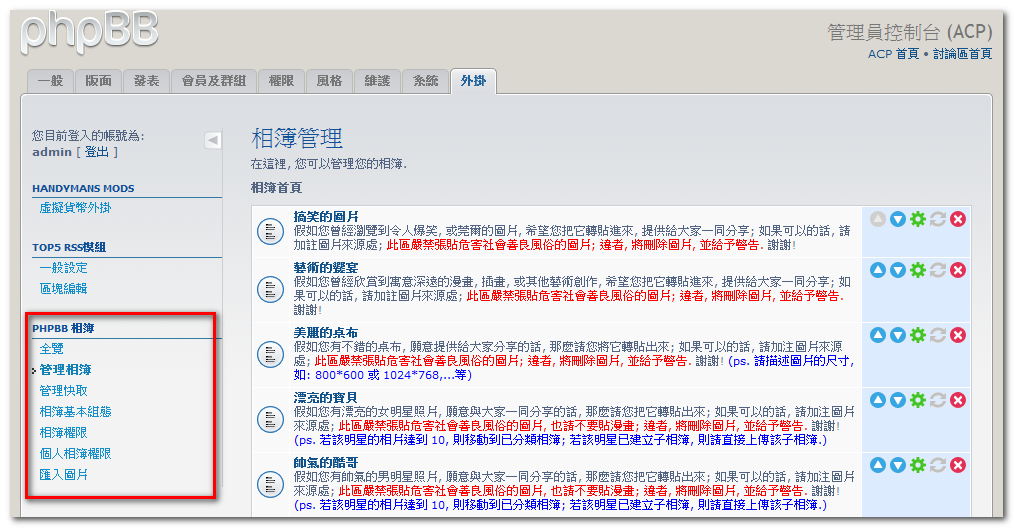
Task: Edit settings of 搞笑的圖片 album via green gear
Action: [x=918, y=219]
